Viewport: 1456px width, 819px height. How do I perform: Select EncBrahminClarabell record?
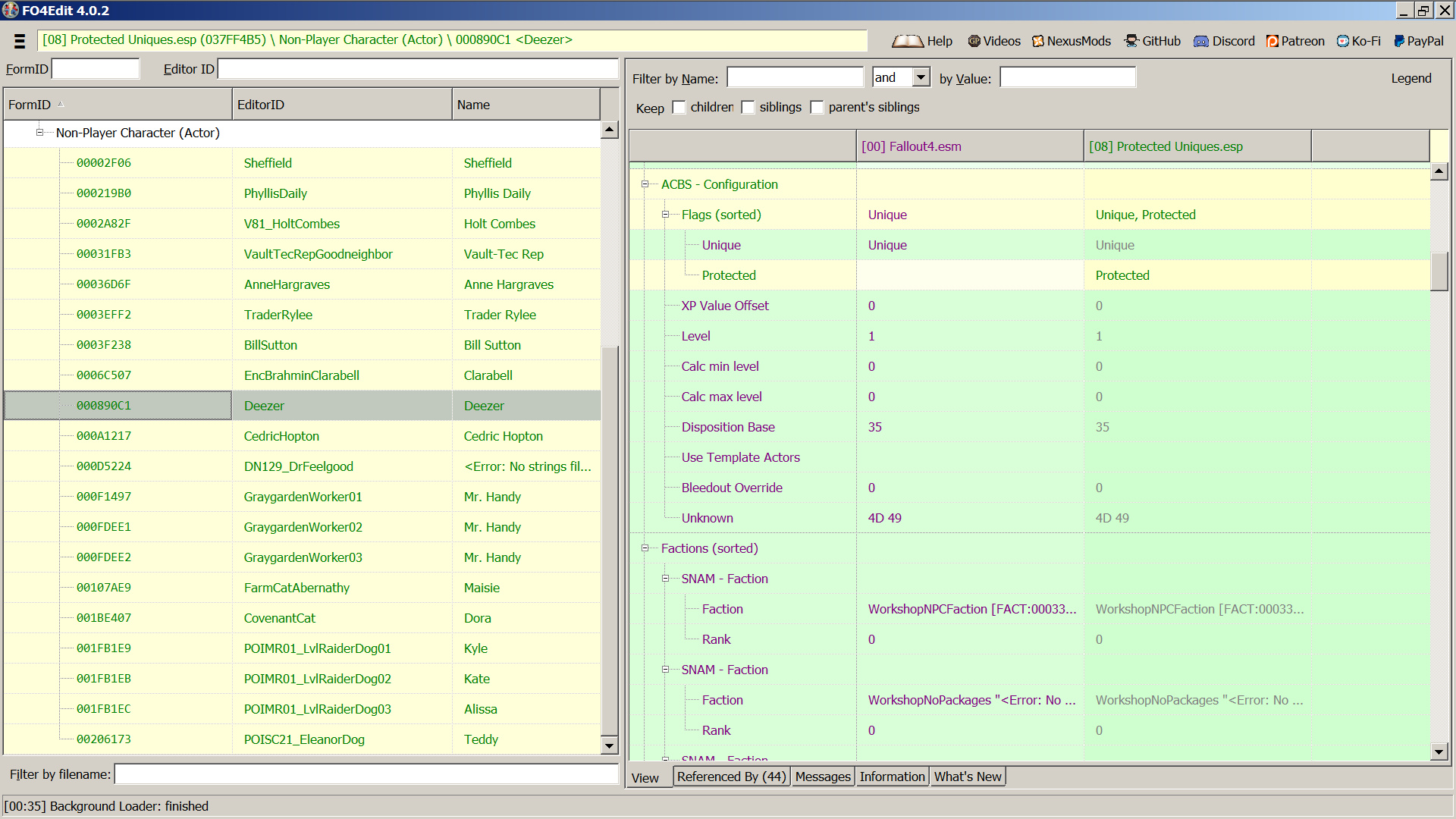pyautogui.click(x=303, y=375)
